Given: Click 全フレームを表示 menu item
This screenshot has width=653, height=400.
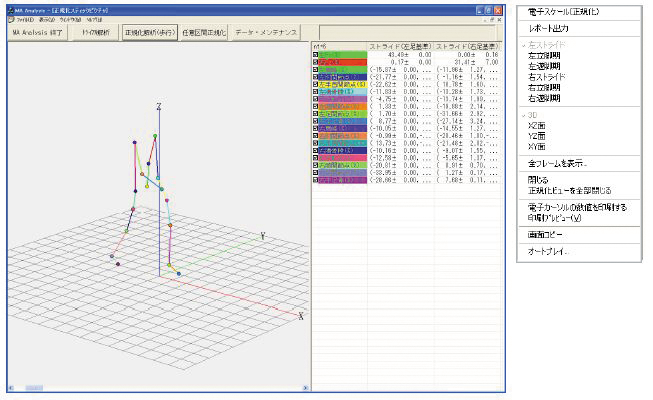Looking at the screenshot, I should click(558, 163).
